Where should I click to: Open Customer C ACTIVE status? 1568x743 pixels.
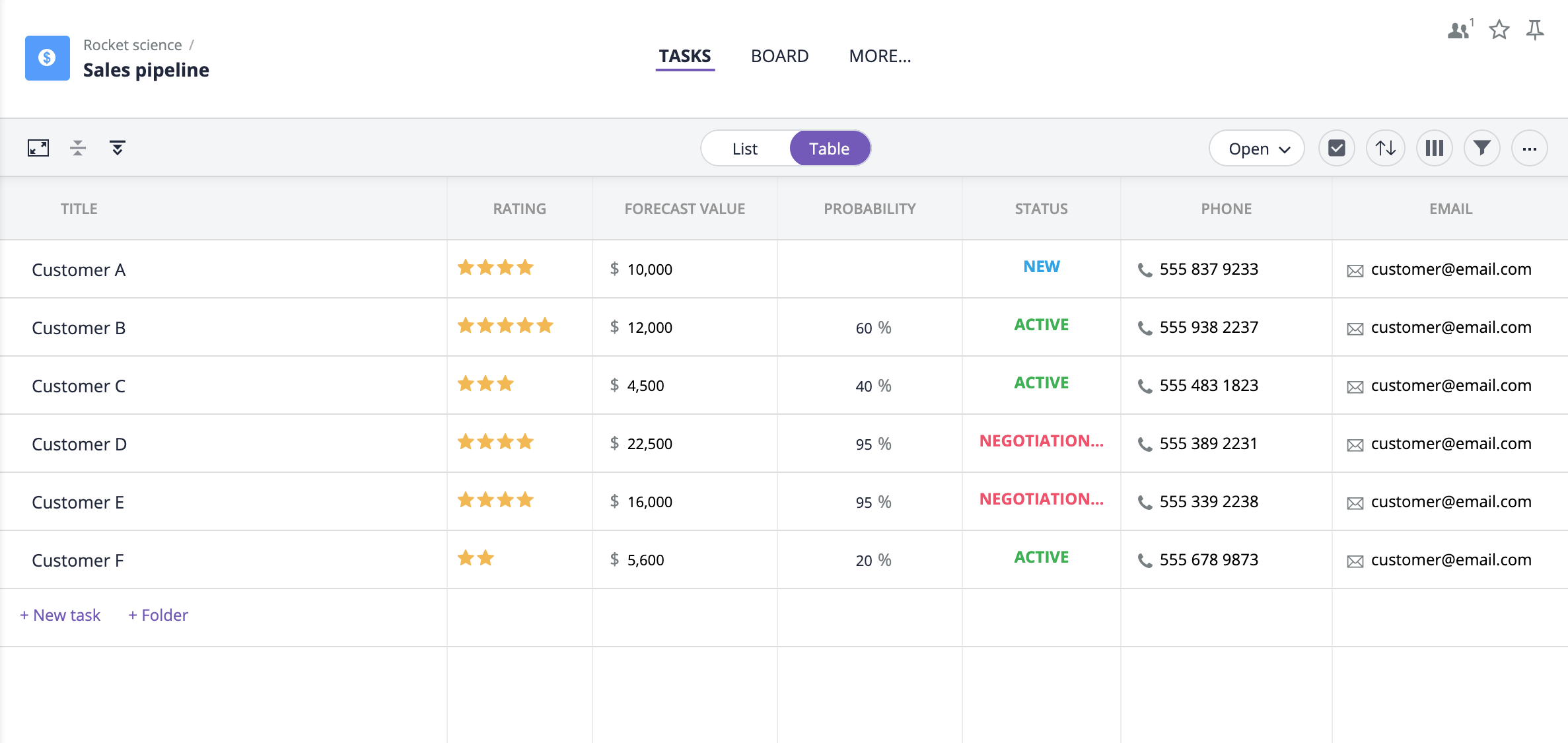1042,383
